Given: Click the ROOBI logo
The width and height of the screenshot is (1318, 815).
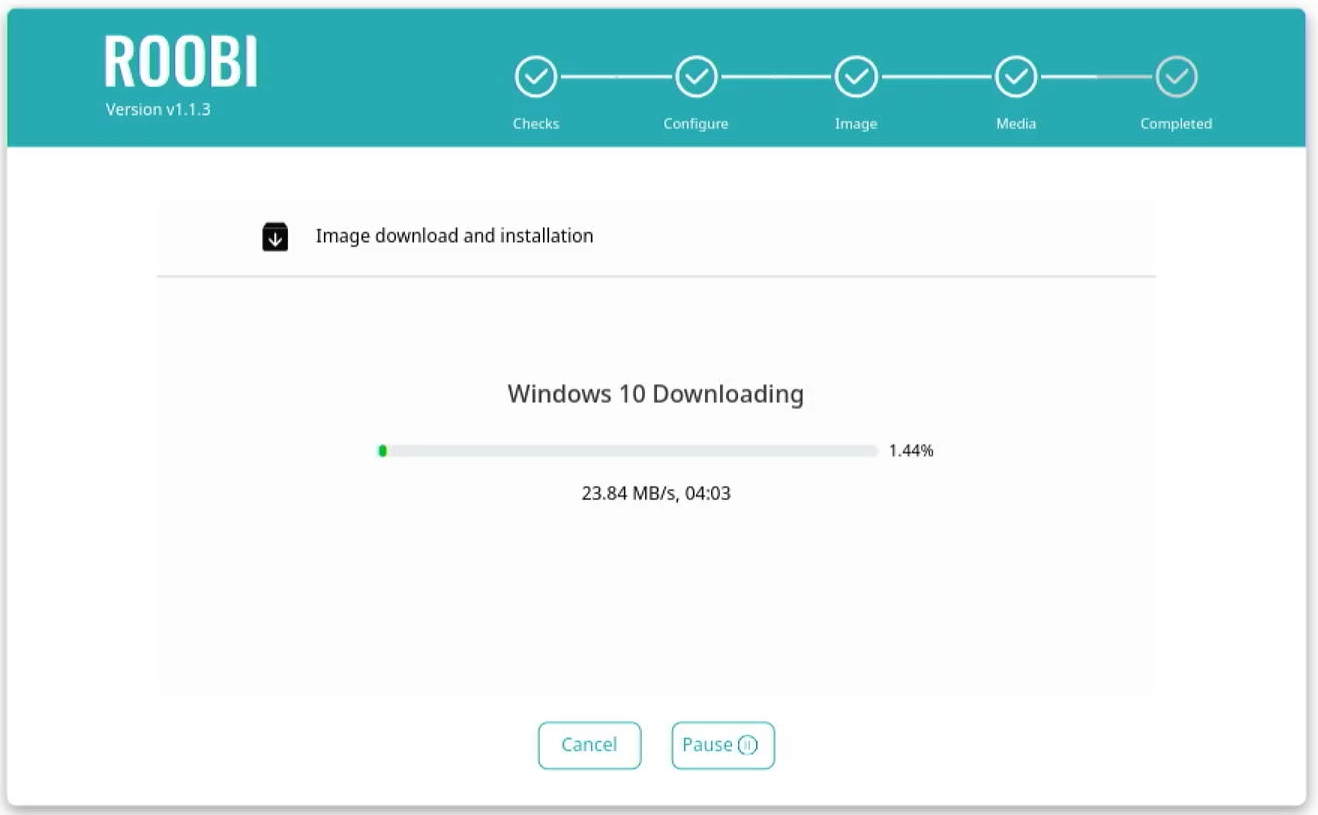Looking at the screenshot, I should [181, 61].
